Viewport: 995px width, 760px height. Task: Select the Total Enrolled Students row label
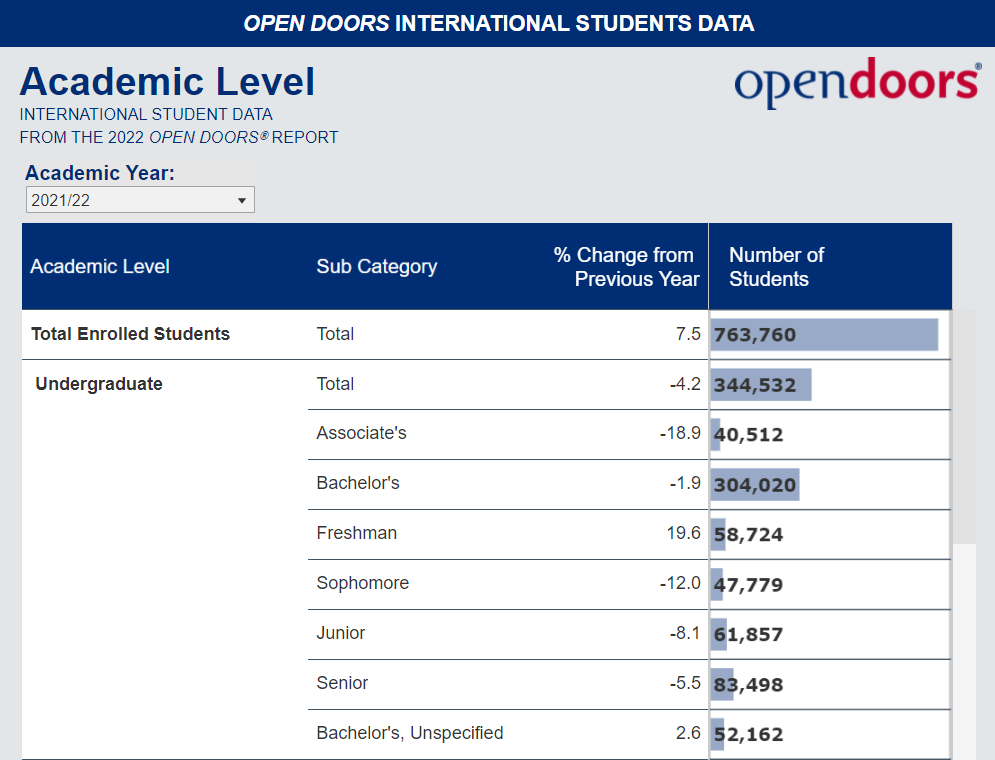131,334
